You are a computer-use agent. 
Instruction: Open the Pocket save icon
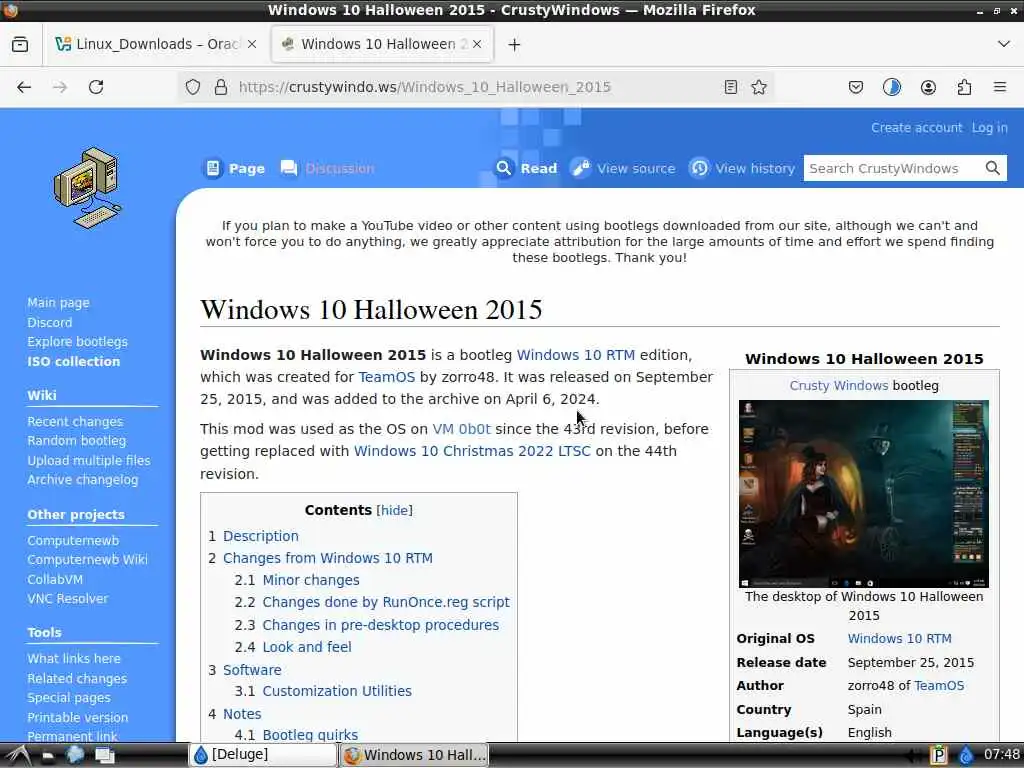click(856, 87)
